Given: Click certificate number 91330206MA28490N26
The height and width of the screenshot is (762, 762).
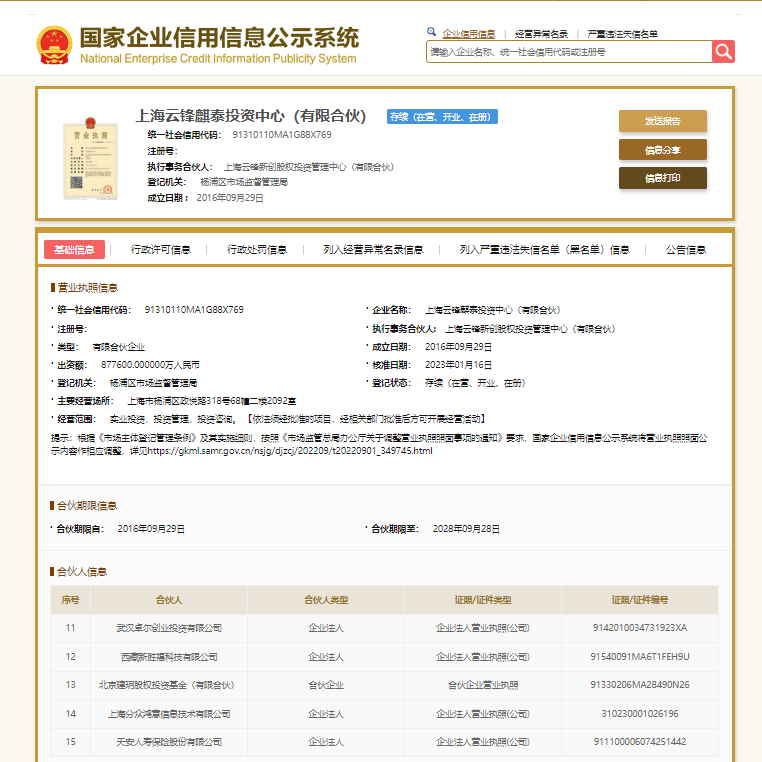Looking at the screenshot, I should coord(640,685).
